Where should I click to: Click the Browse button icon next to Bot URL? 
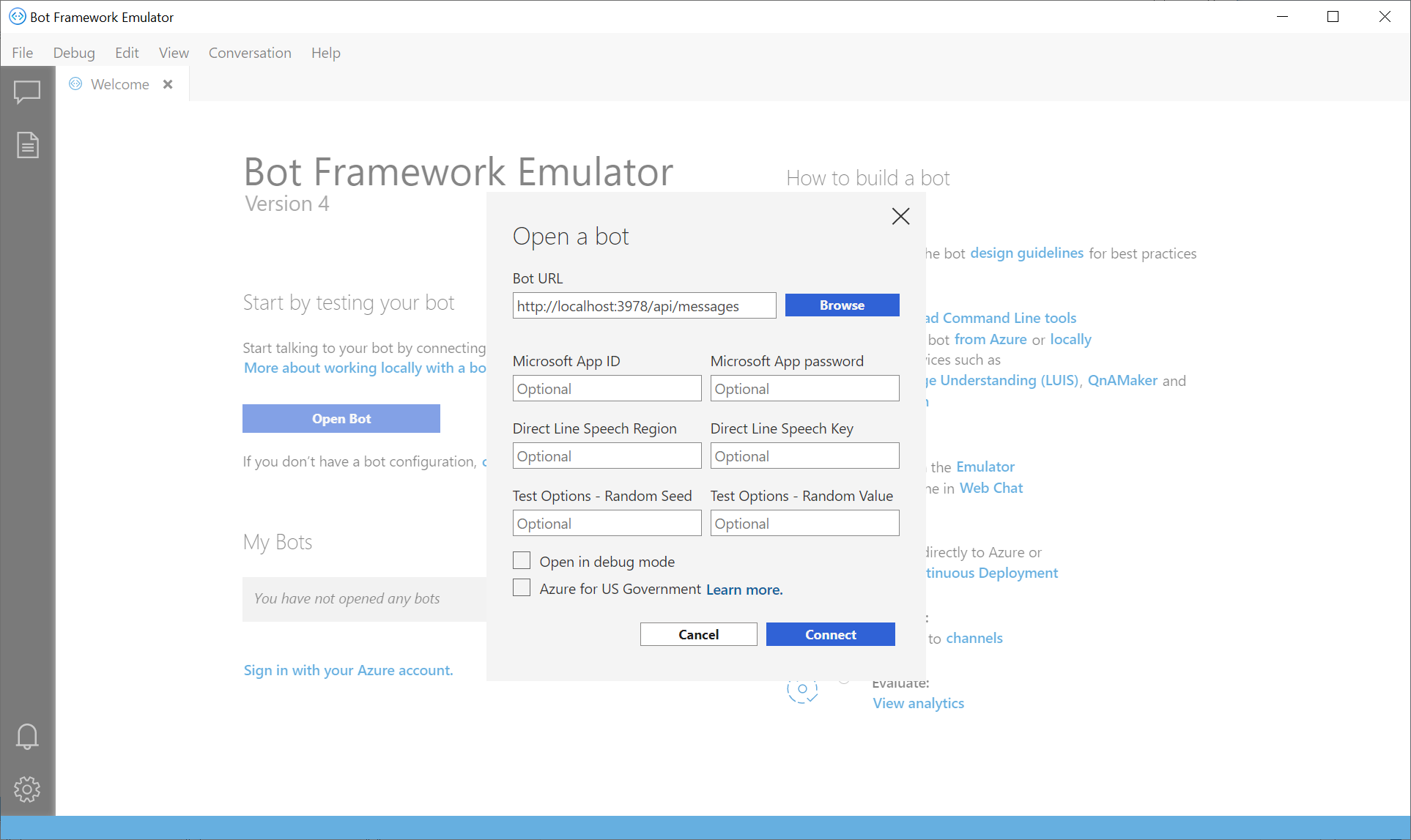pos(841,305)
